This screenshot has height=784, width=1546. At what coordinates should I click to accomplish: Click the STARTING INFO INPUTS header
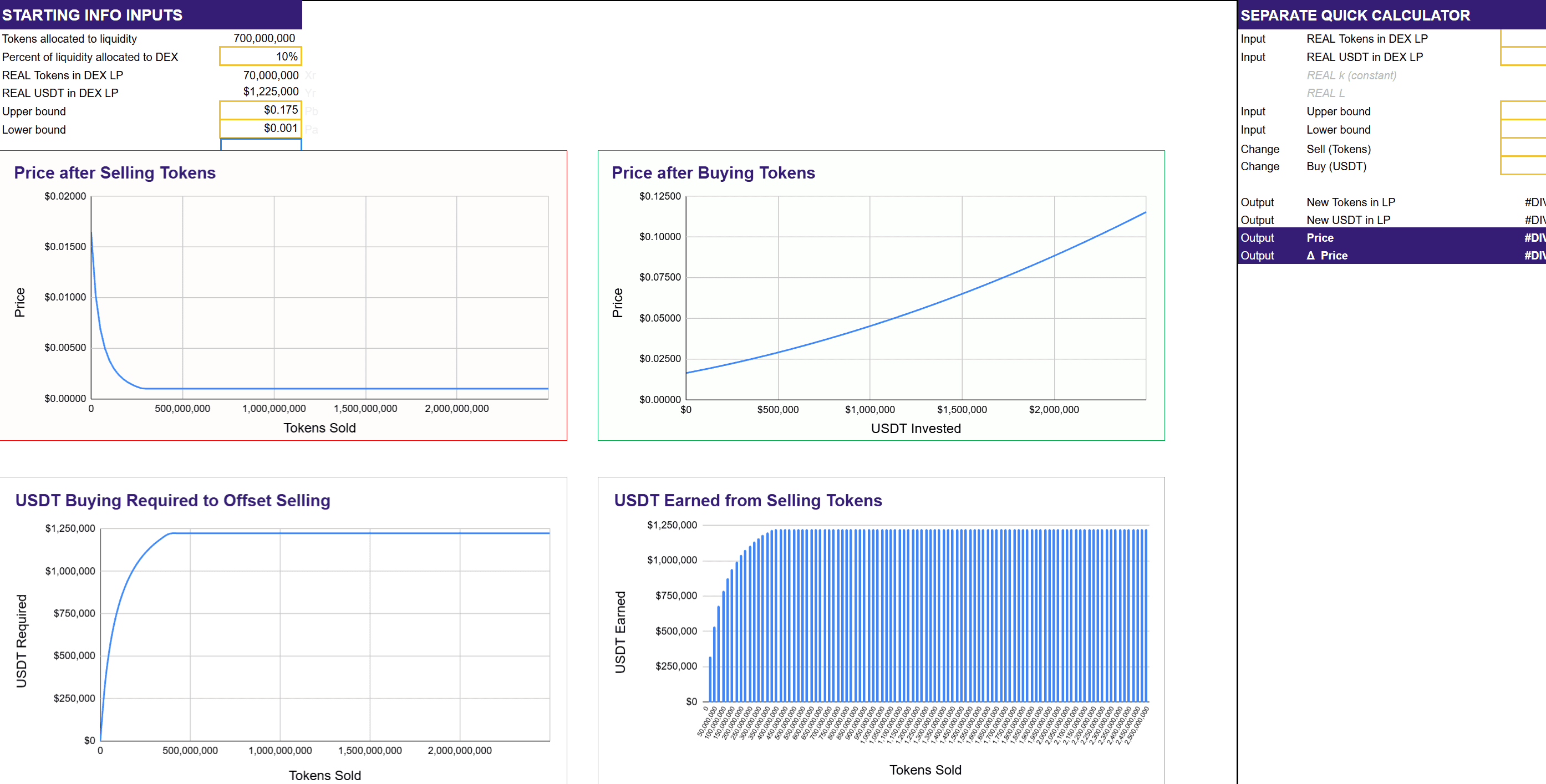pyautogui.click(x=93, y=15)
